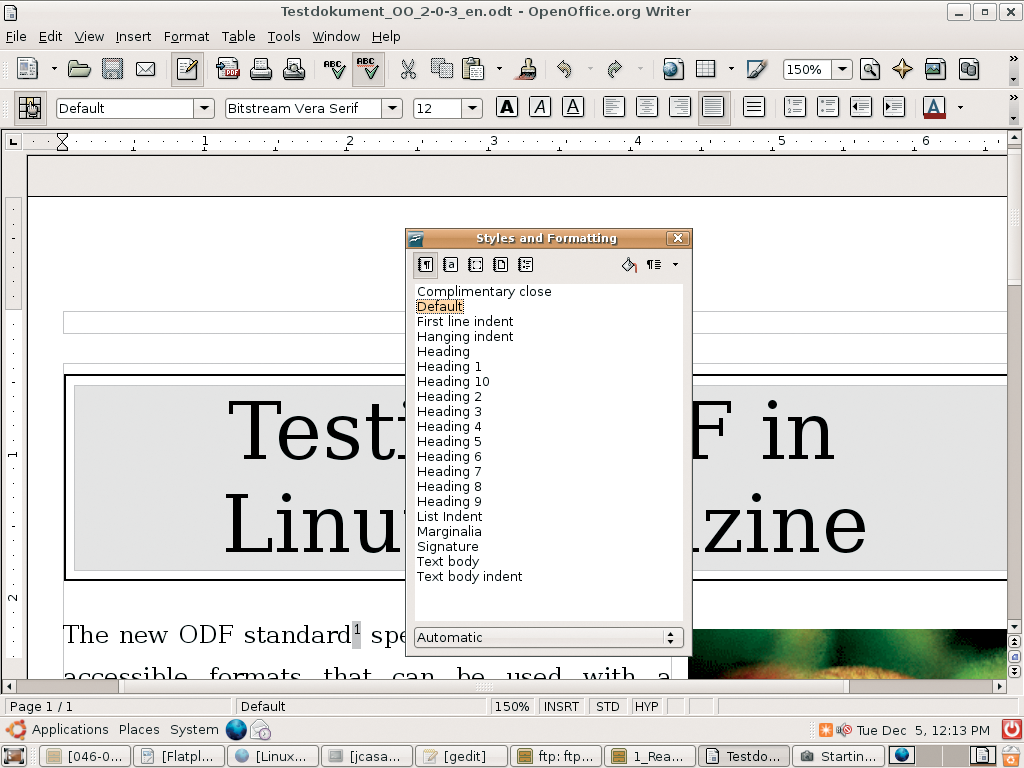Increase the paragraph indent

tap(893, 107)
